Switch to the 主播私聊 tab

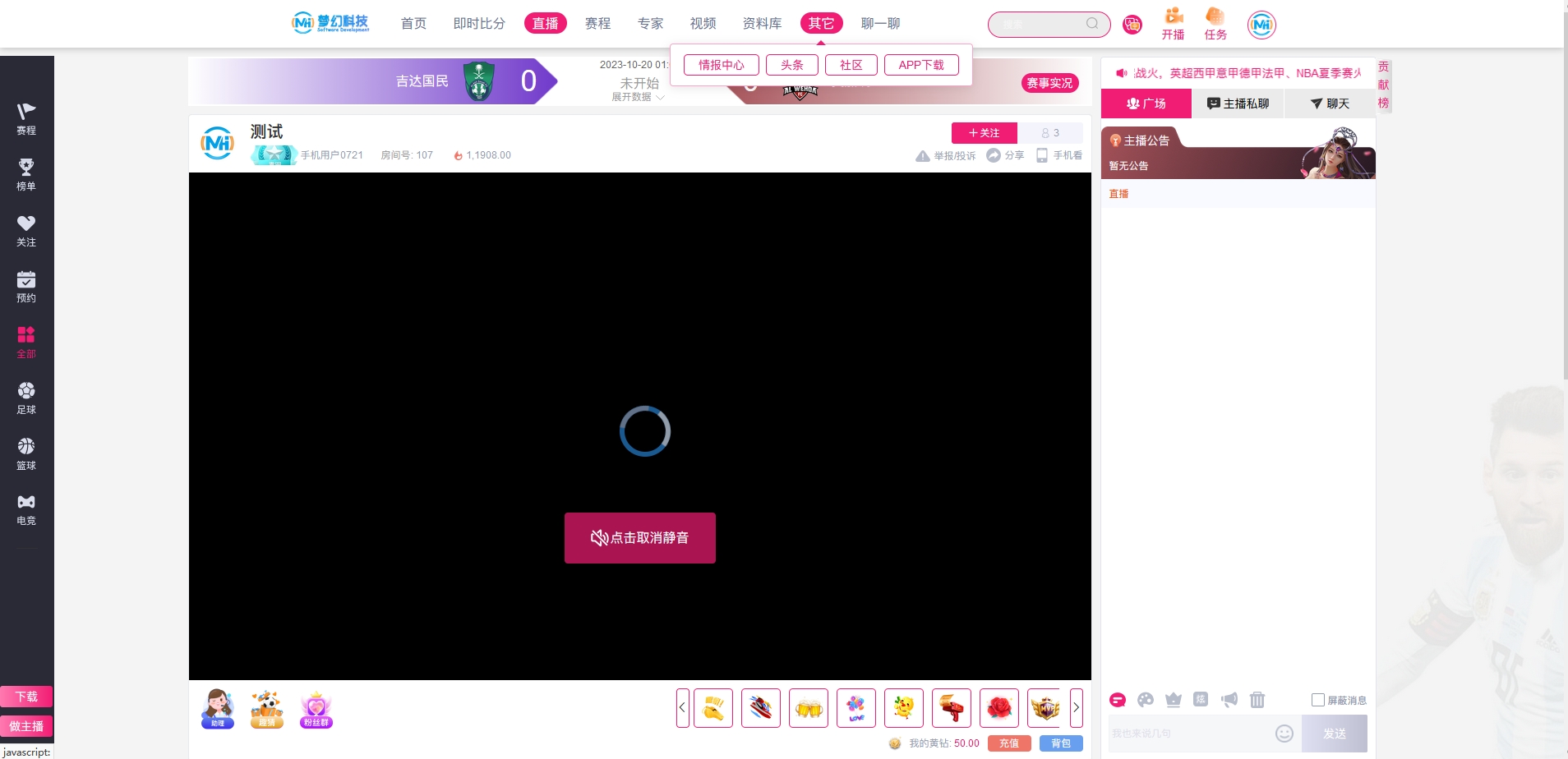click(1238, 103)
